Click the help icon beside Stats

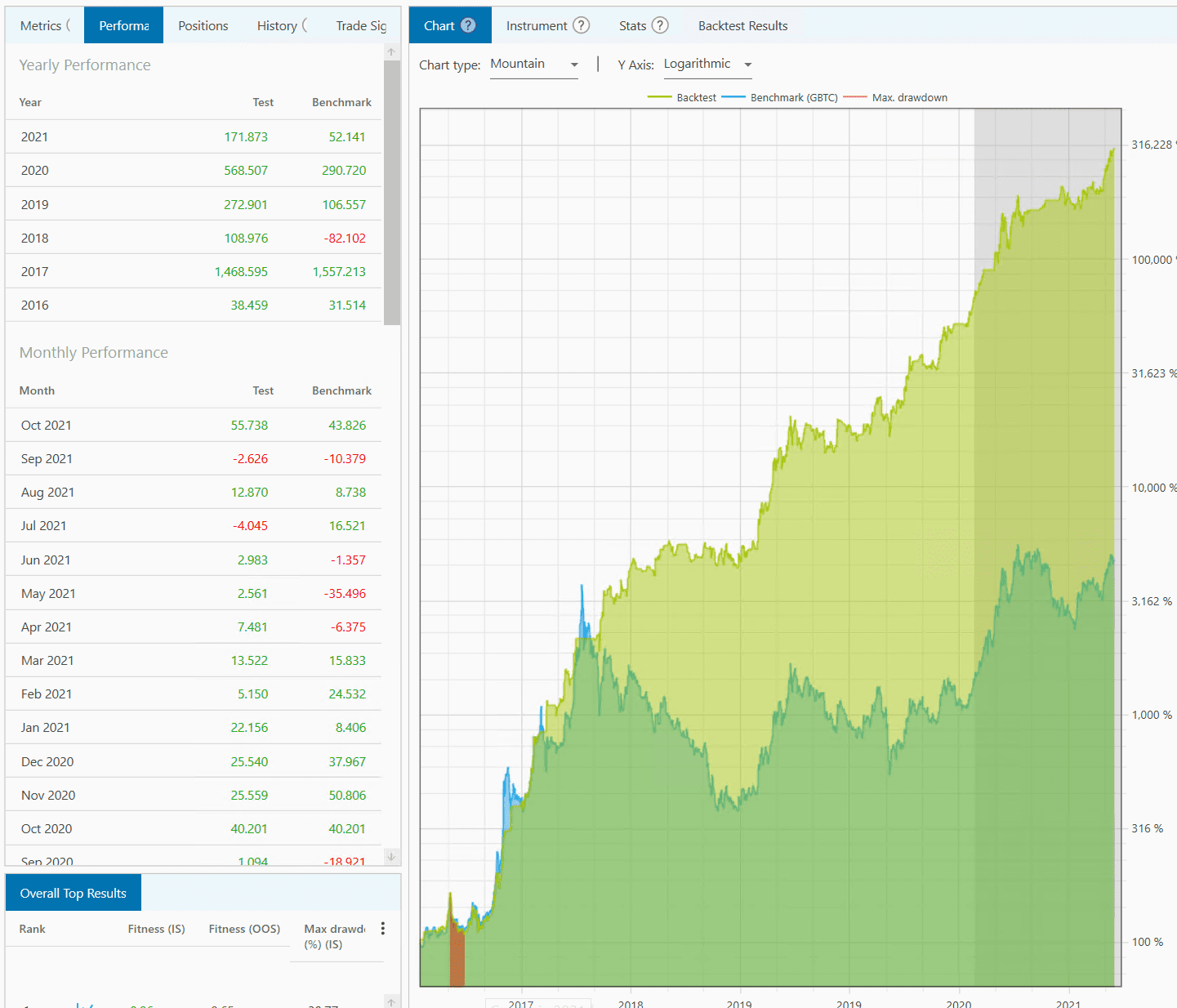660,25
